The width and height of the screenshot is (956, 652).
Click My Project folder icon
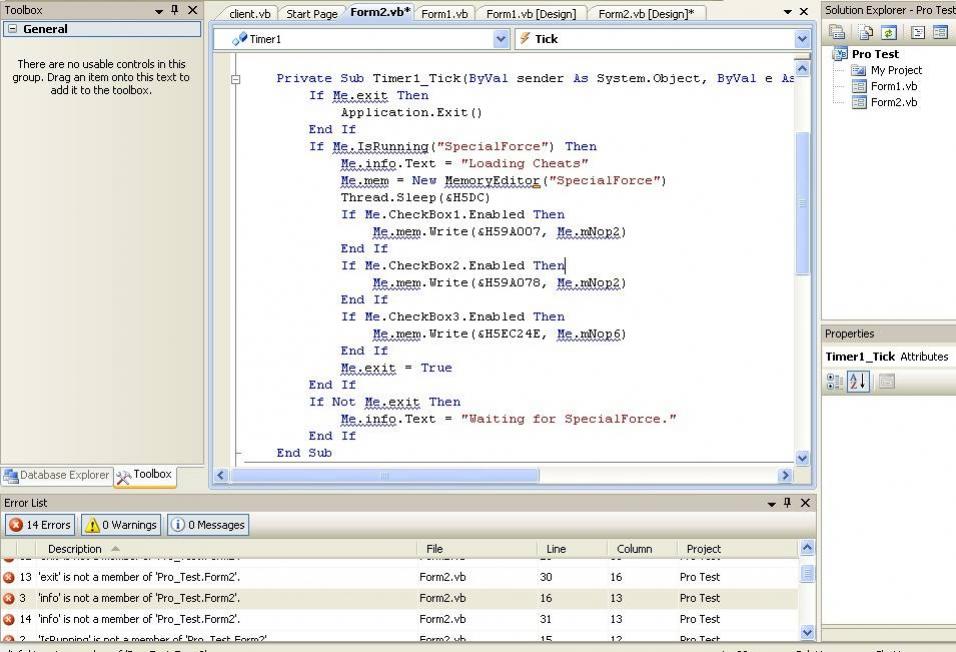[x=858, y=70]
